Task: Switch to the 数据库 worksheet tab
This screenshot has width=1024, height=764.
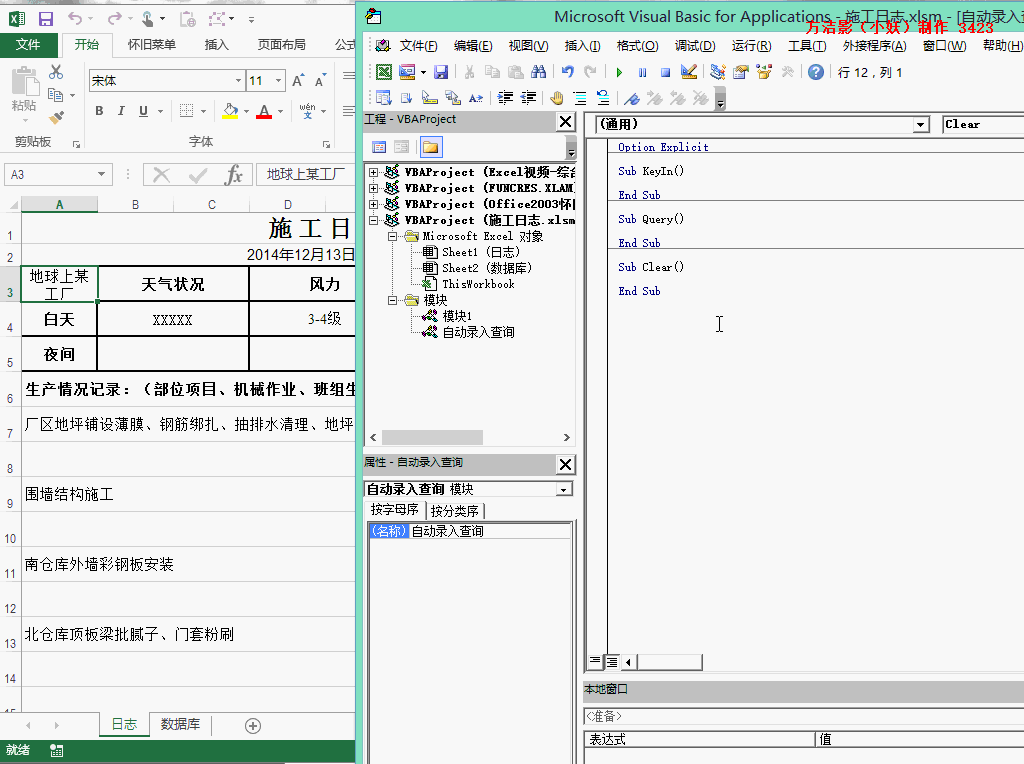Action: tap(180, 724)
